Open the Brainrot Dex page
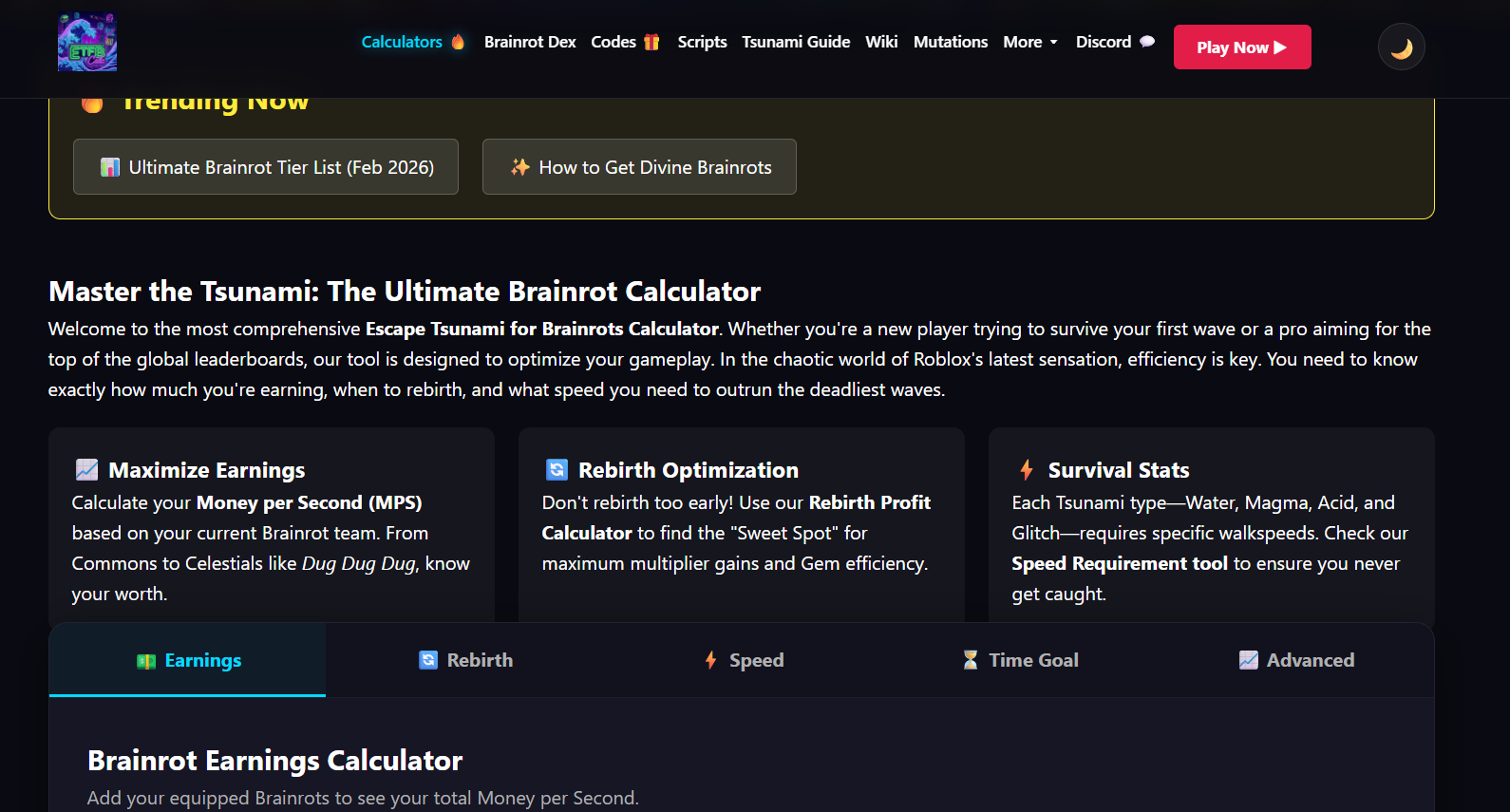The image size is (1510, 812). click(530, 42)
